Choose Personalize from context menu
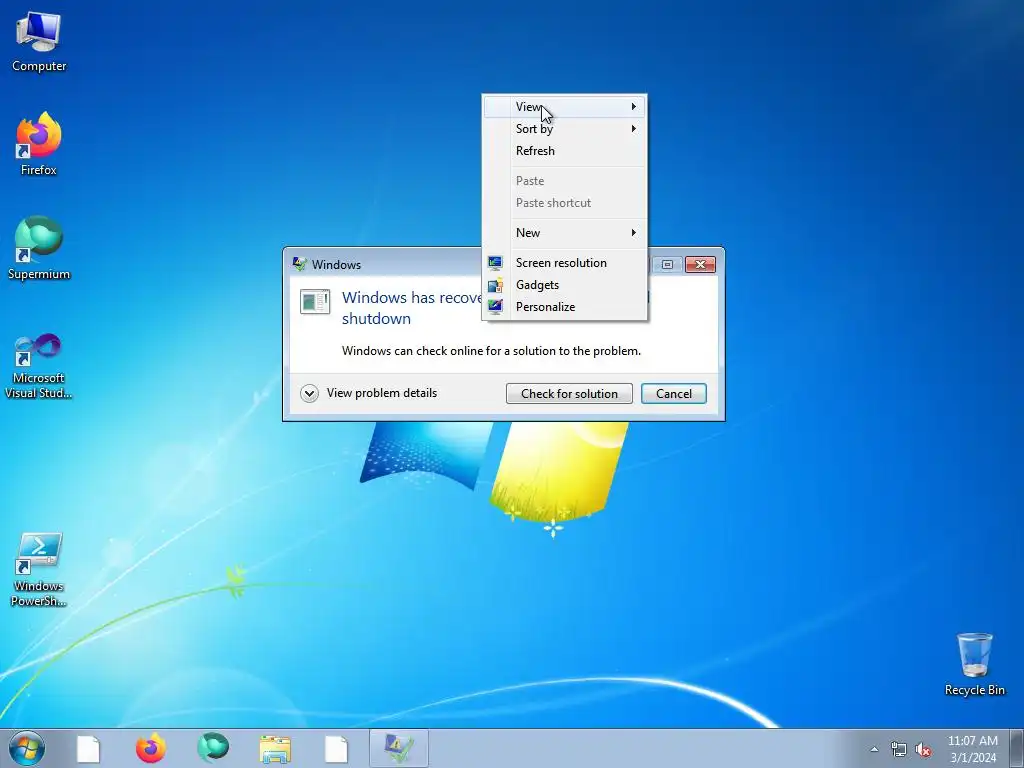The height and width of the screenshot is (768, 1024). point(565,307)
